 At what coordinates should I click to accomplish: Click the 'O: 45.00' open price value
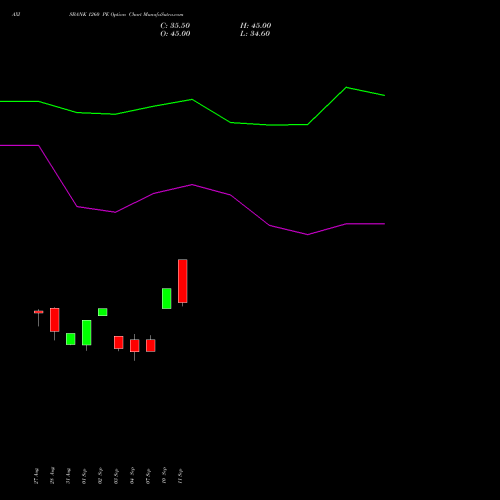point(175,34)
